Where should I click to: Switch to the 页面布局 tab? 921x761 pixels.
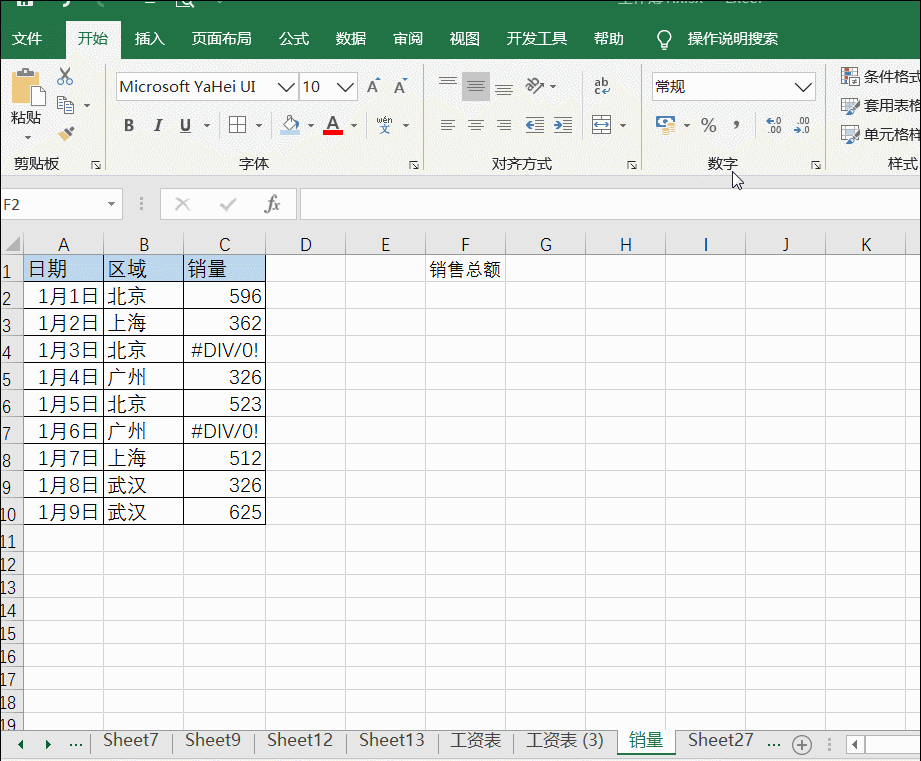point(221,39)
